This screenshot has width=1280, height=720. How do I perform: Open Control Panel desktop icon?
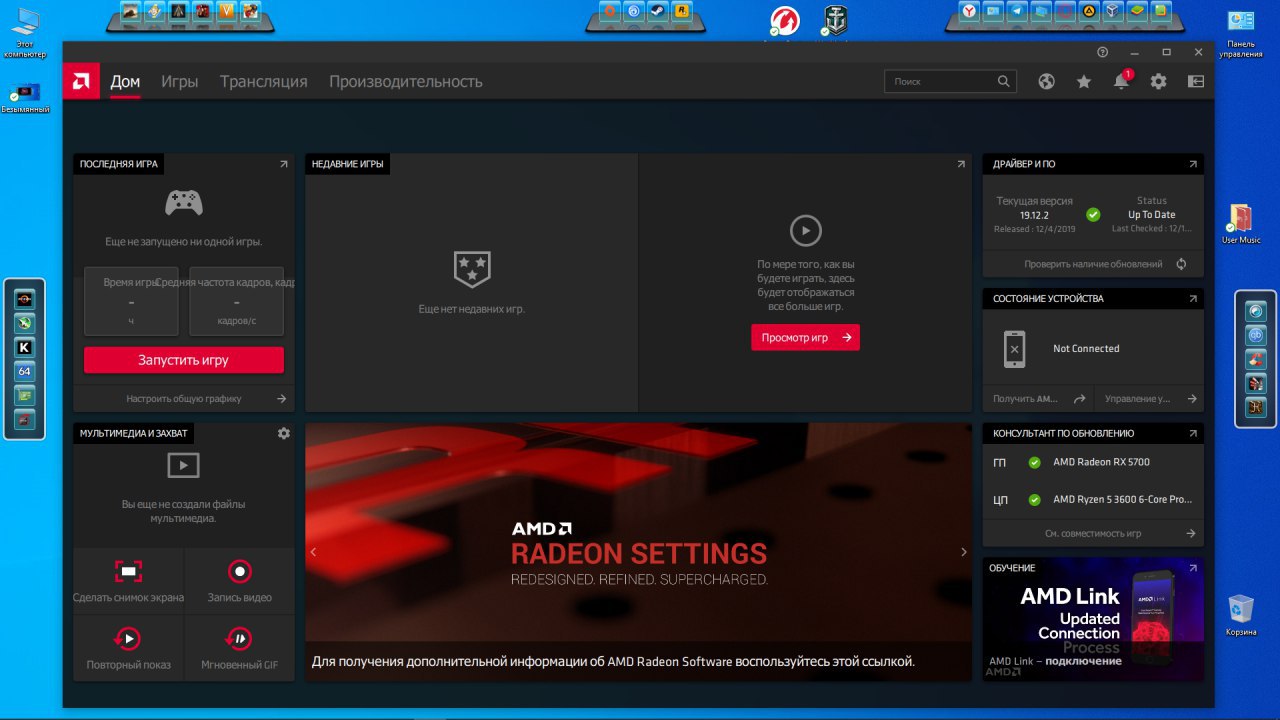coord(1241,33)
